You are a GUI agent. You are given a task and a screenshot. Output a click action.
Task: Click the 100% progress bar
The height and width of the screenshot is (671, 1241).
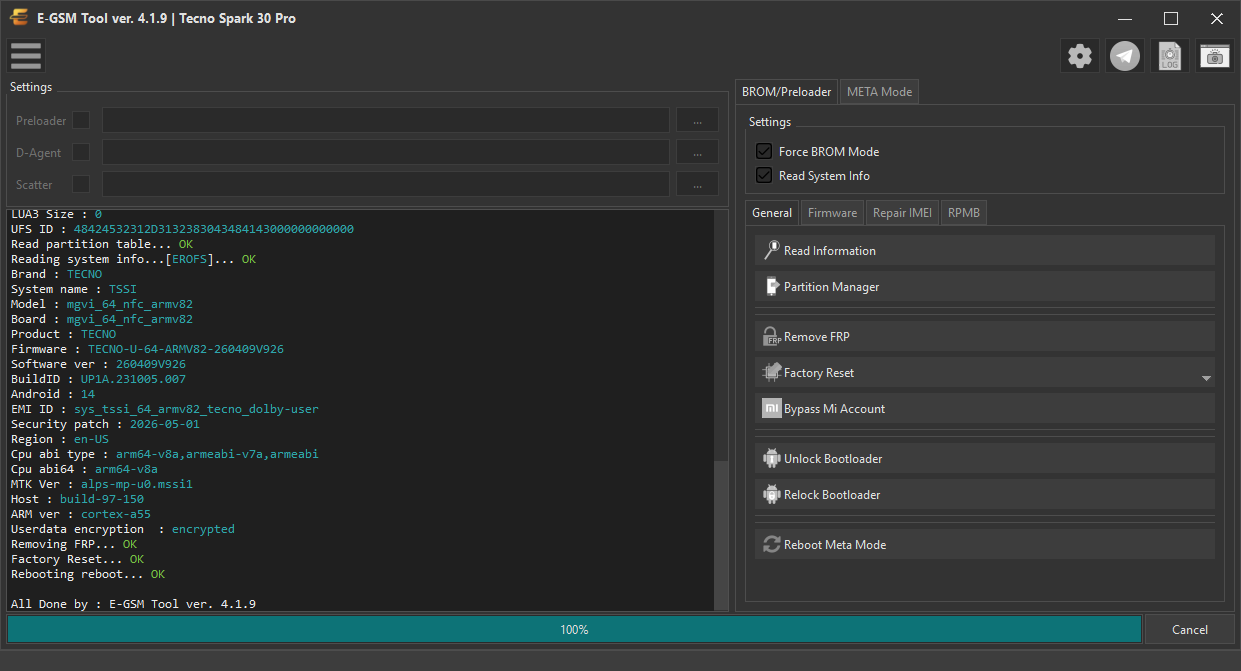[574, 629]
